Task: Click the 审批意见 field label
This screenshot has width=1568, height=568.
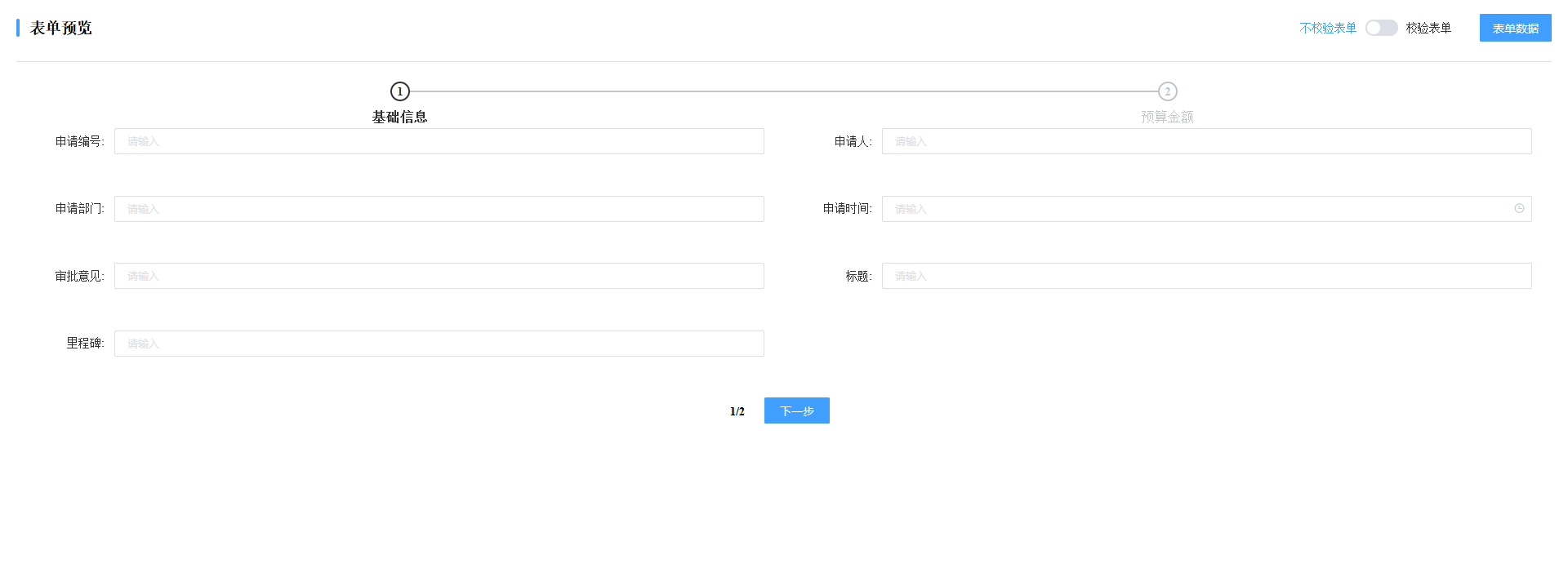Action: tap(80, 276)
